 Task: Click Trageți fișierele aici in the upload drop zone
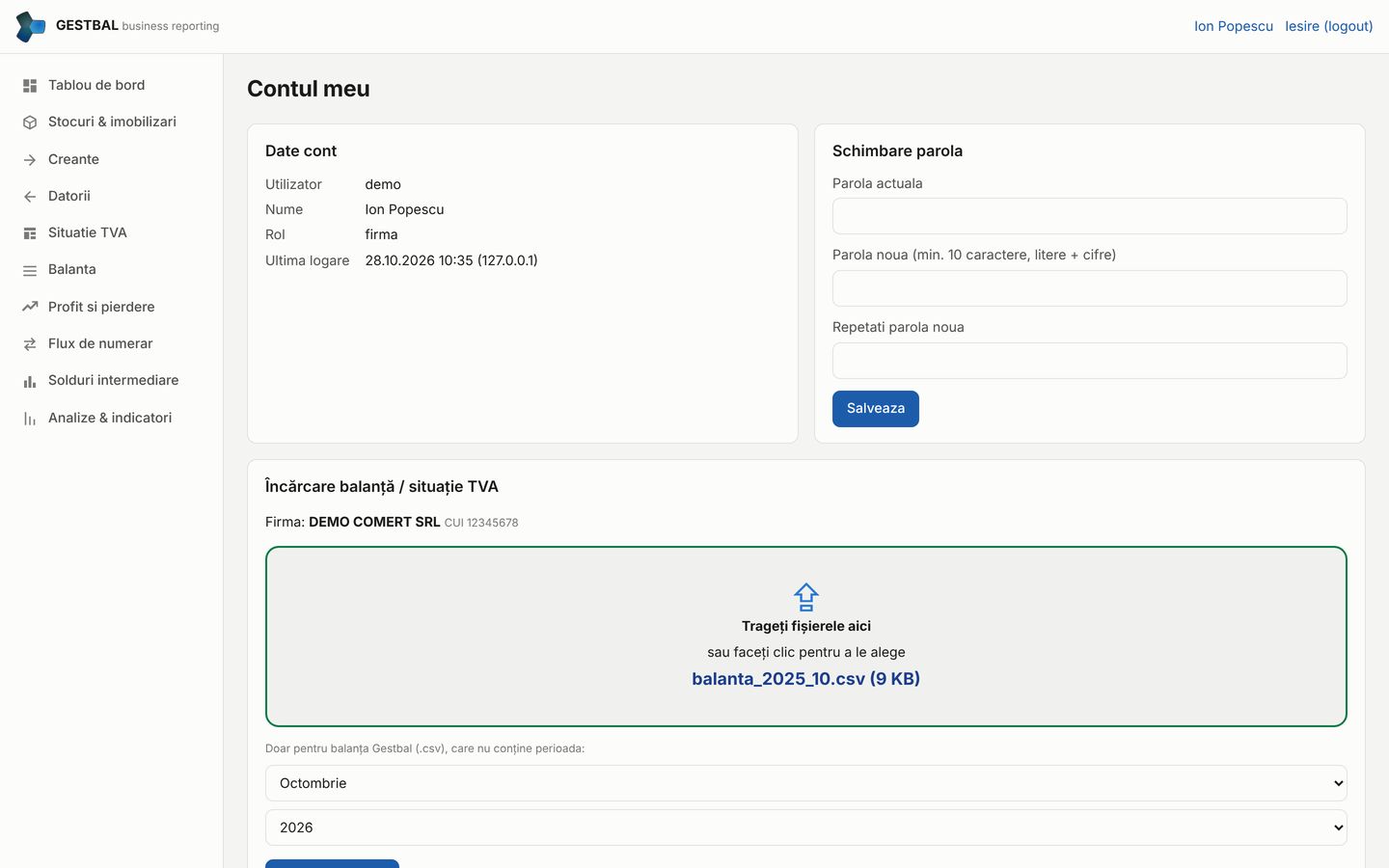806,626
